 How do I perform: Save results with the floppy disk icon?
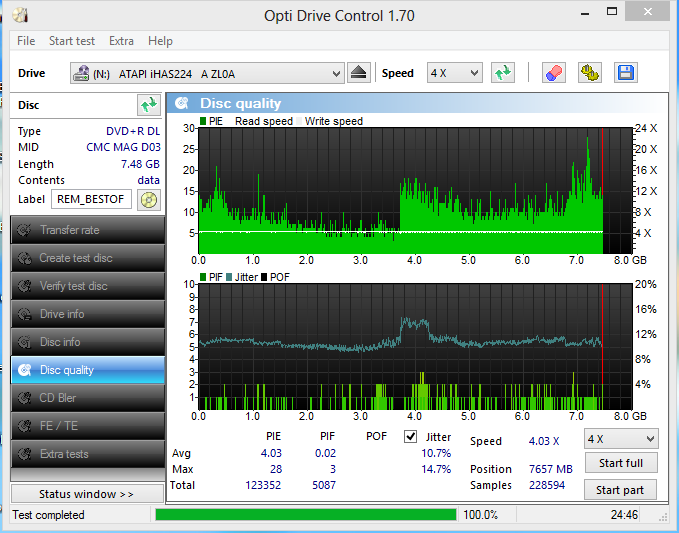[x=626, y=73]
